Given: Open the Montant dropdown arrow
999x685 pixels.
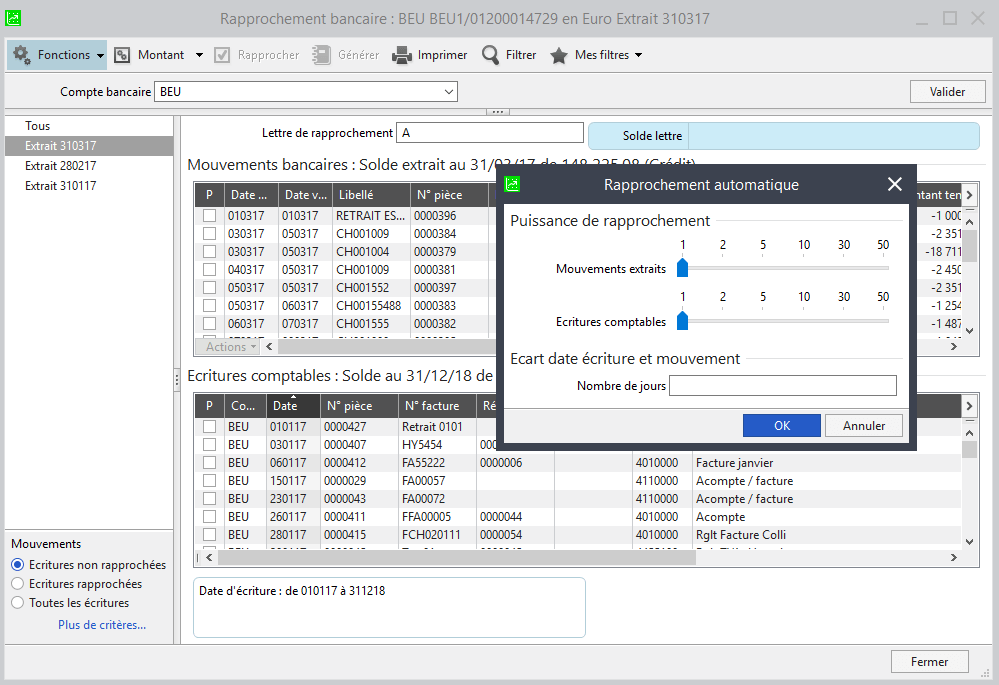Looking at the screenshot, I should (x=199, y=55).
